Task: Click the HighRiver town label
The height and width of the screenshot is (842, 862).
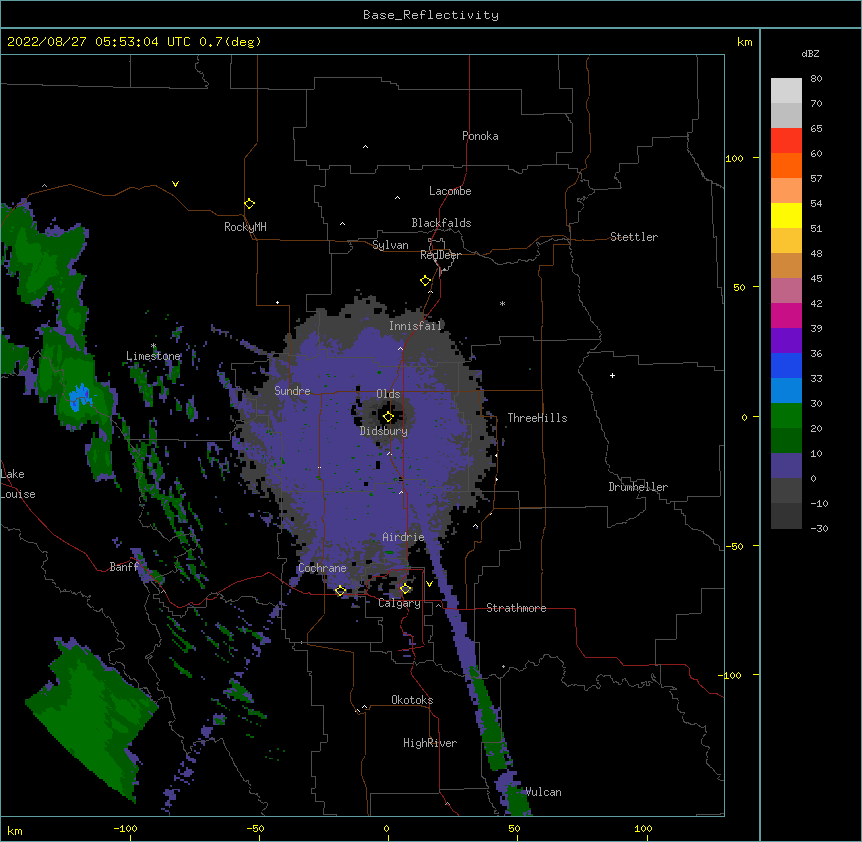Action: pos(430,743)
